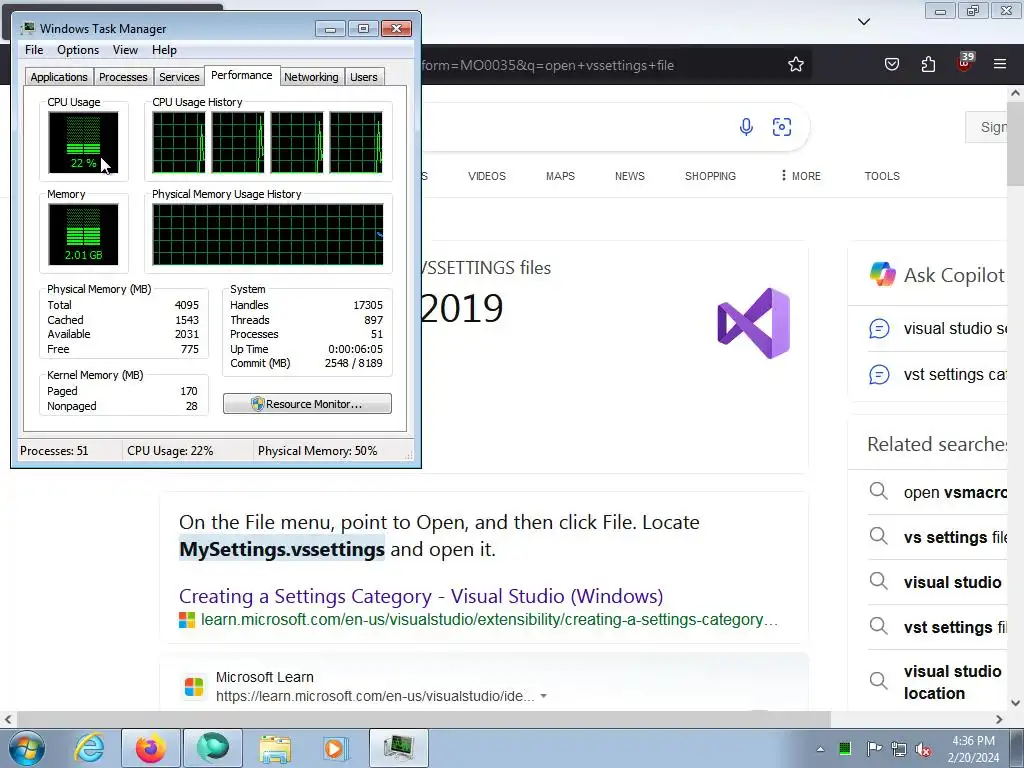Select the MAPS search tab
1024x768 pixels.
coord(560,176)
